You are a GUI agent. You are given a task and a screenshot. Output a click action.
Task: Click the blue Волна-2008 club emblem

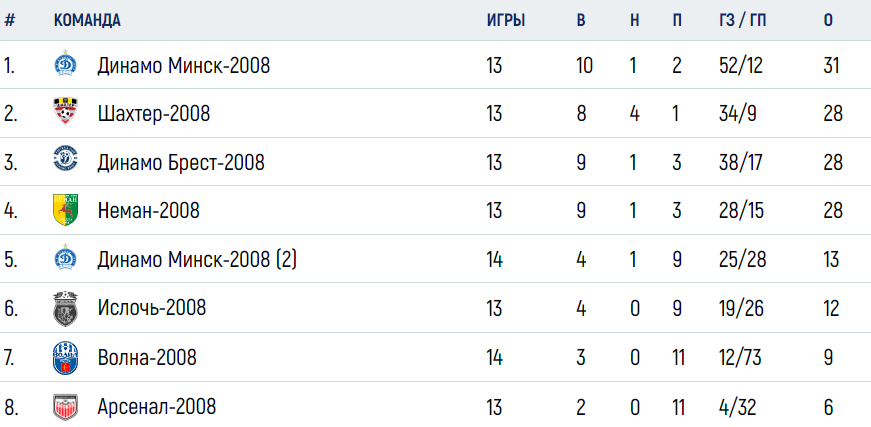click(66, 357)
